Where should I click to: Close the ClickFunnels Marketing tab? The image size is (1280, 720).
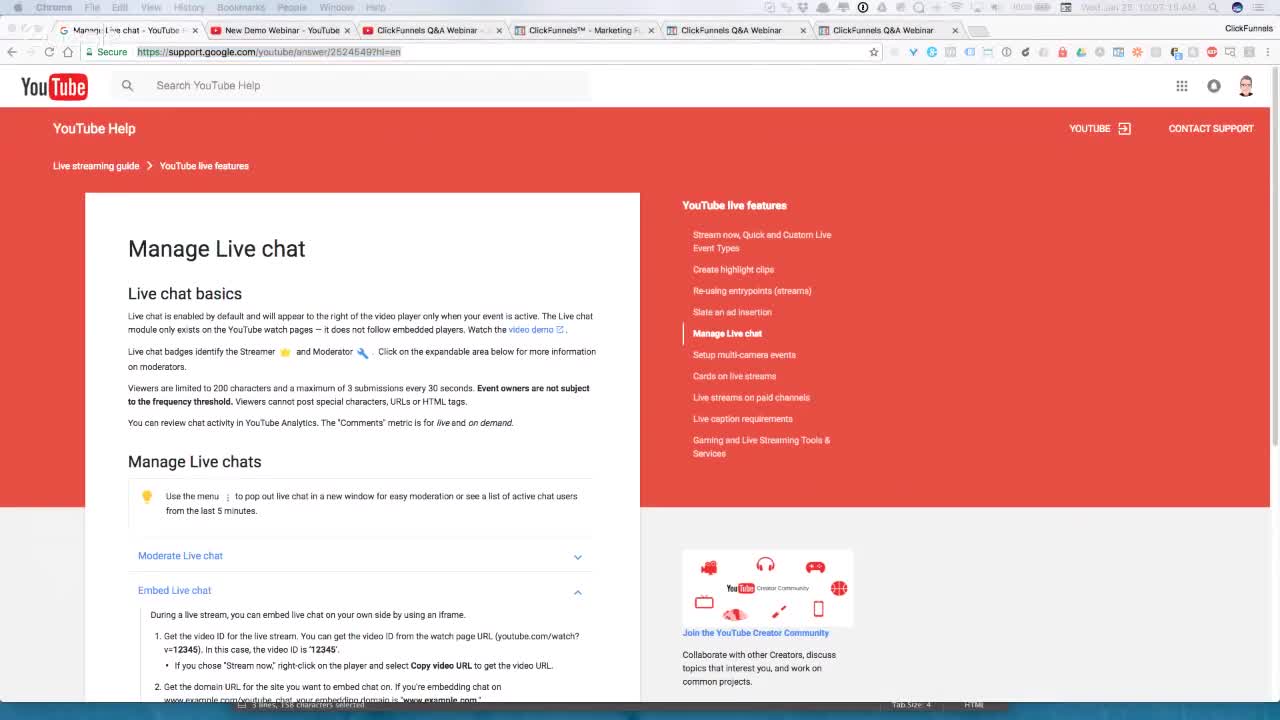pyautogui.click(x=651, y=30)
